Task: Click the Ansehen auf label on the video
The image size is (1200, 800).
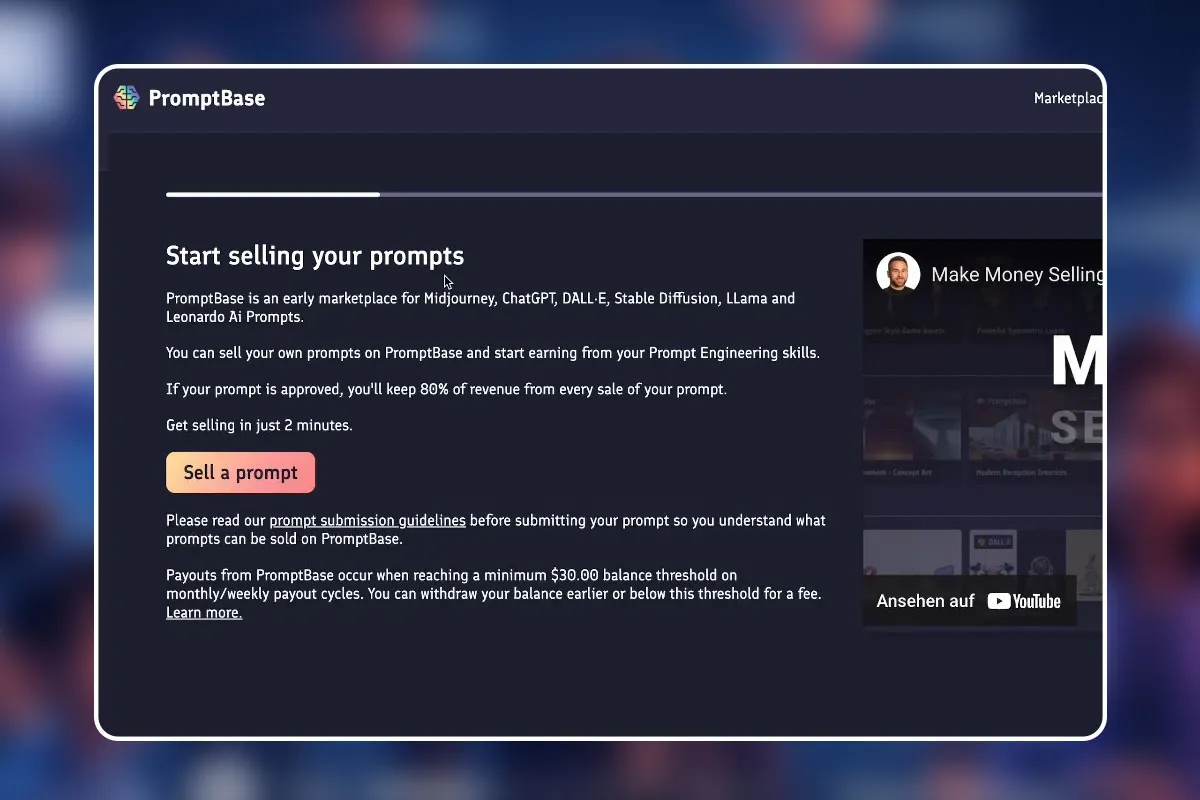Action: [926, 601]
